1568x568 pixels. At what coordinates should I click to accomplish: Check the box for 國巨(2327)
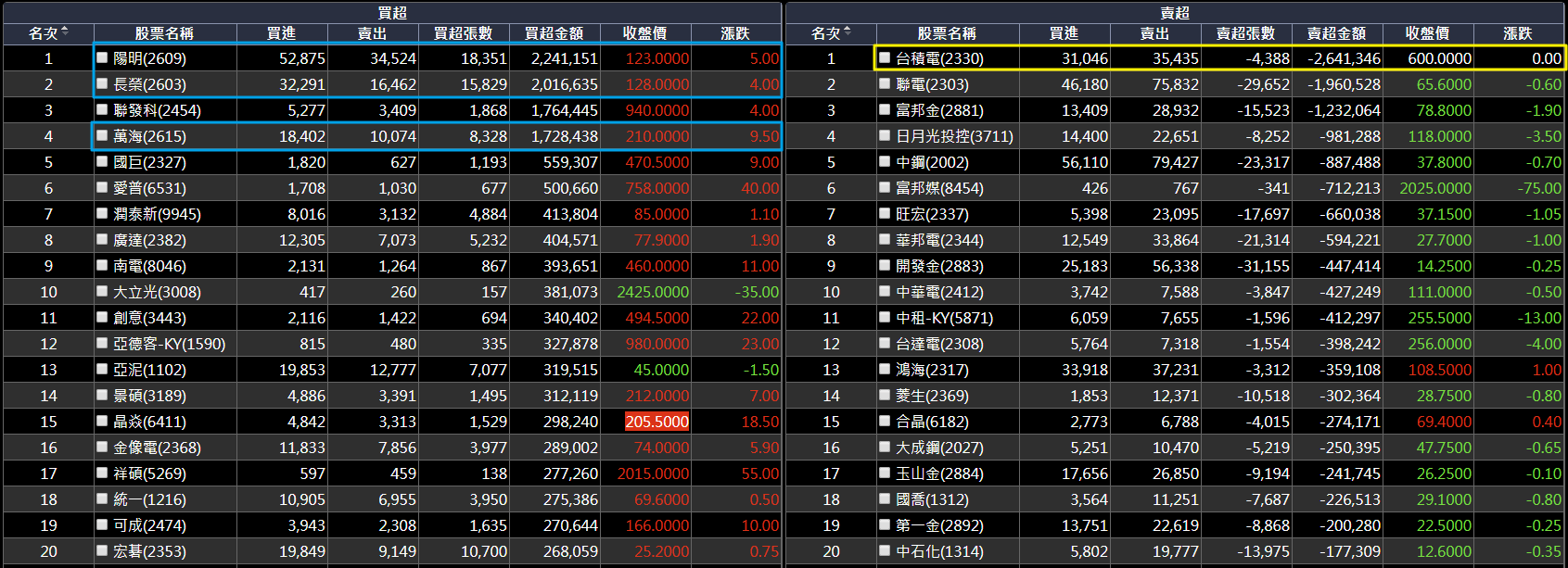[103, 161]
